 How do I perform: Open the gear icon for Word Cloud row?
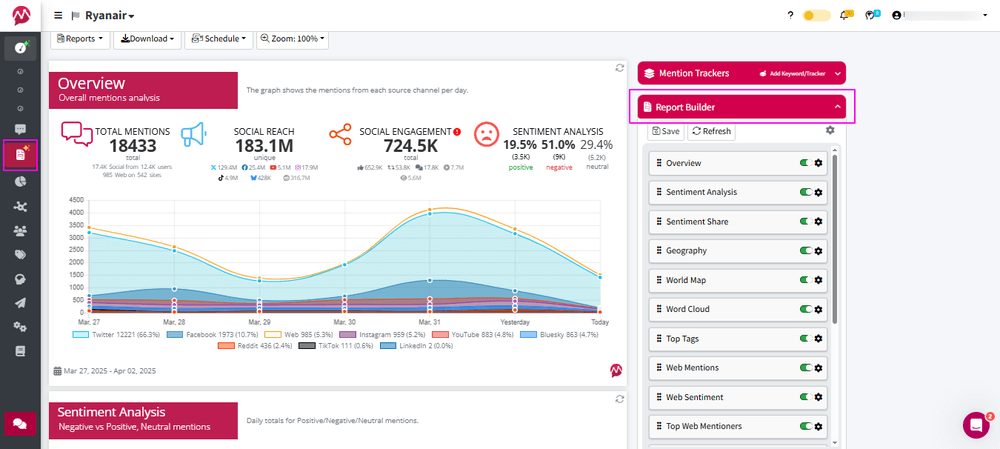click(819, 309)
